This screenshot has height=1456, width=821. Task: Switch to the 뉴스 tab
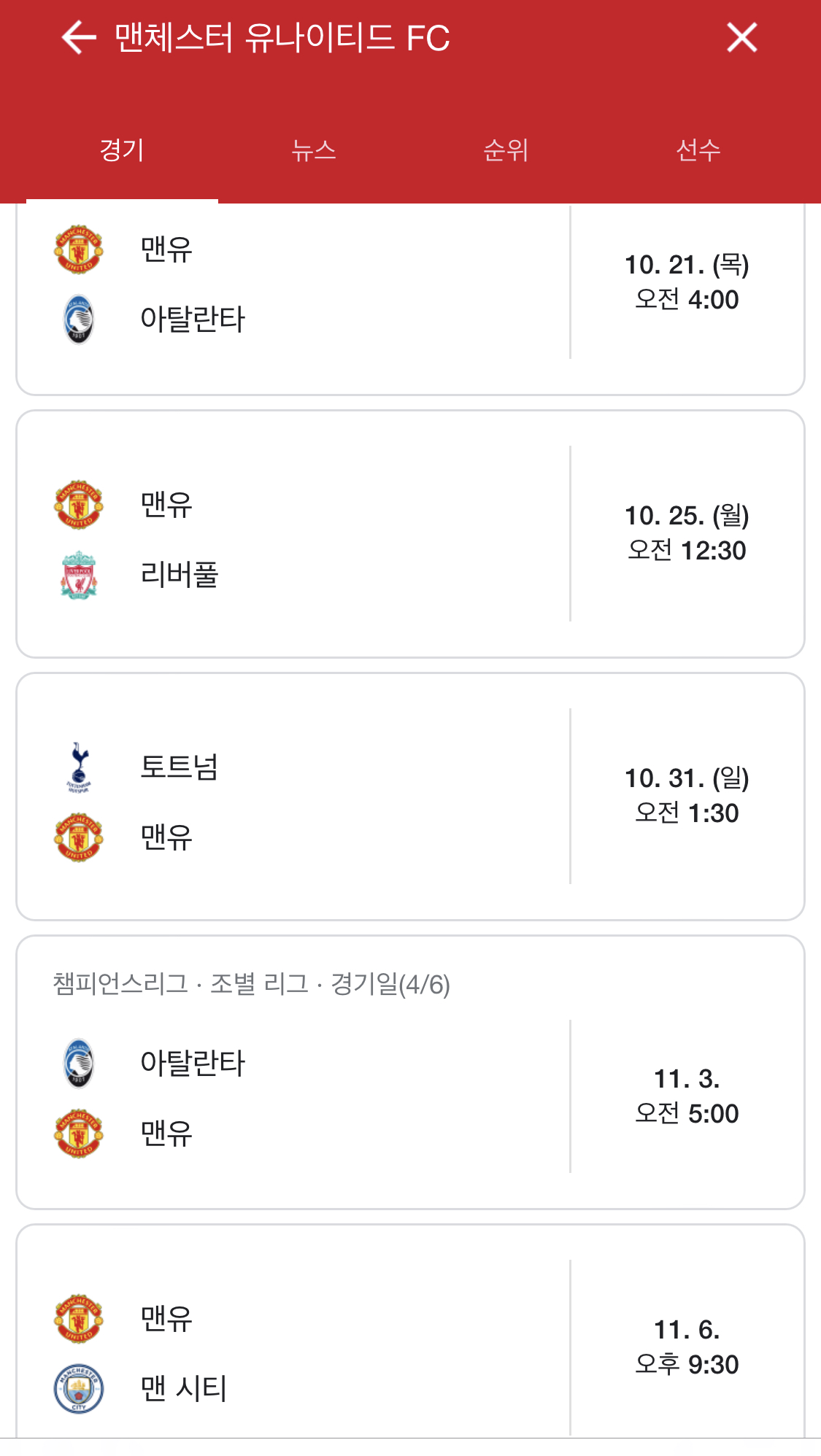(314, 150)
